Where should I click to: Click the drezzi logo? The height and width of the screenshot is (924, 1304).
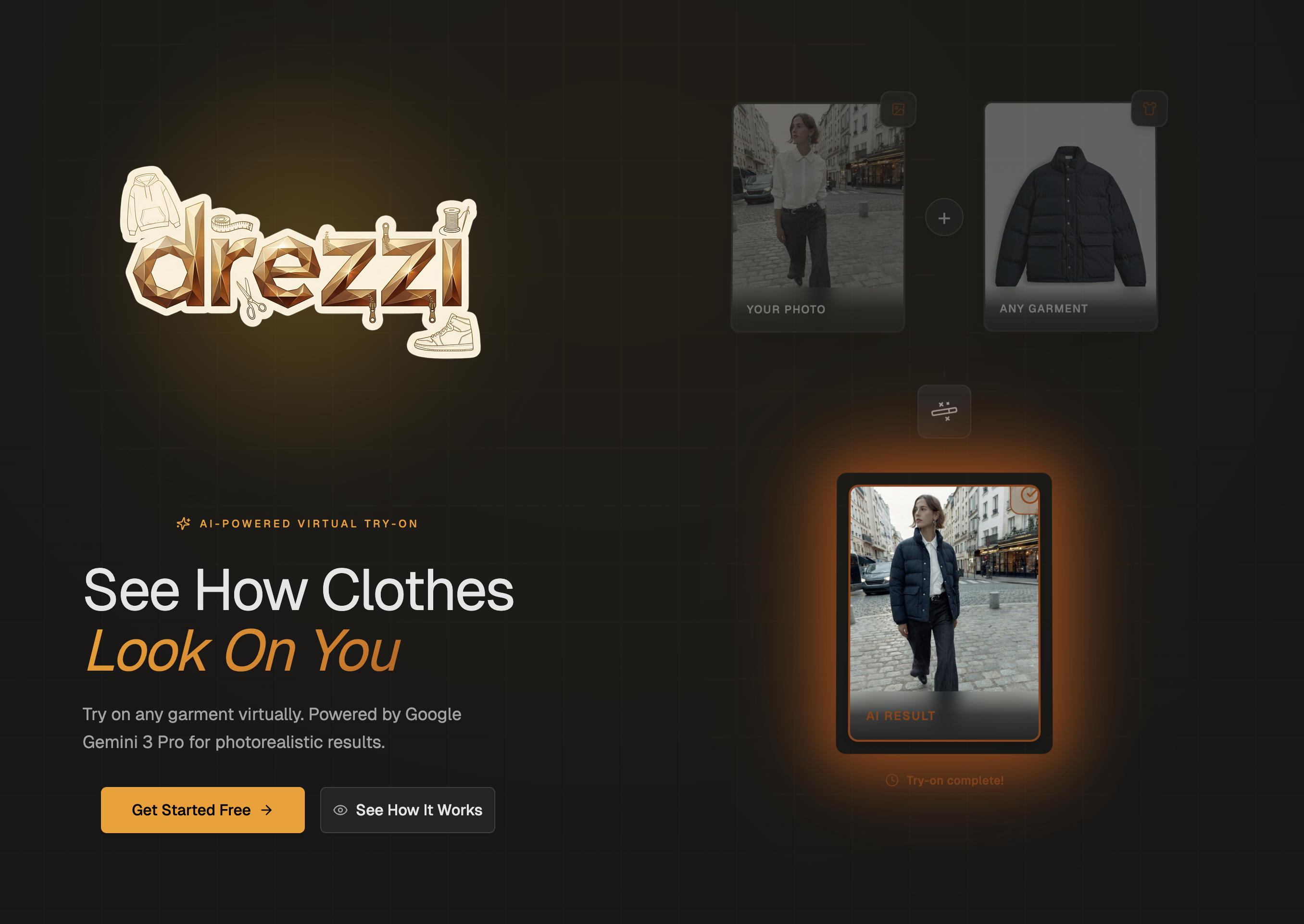301,262
